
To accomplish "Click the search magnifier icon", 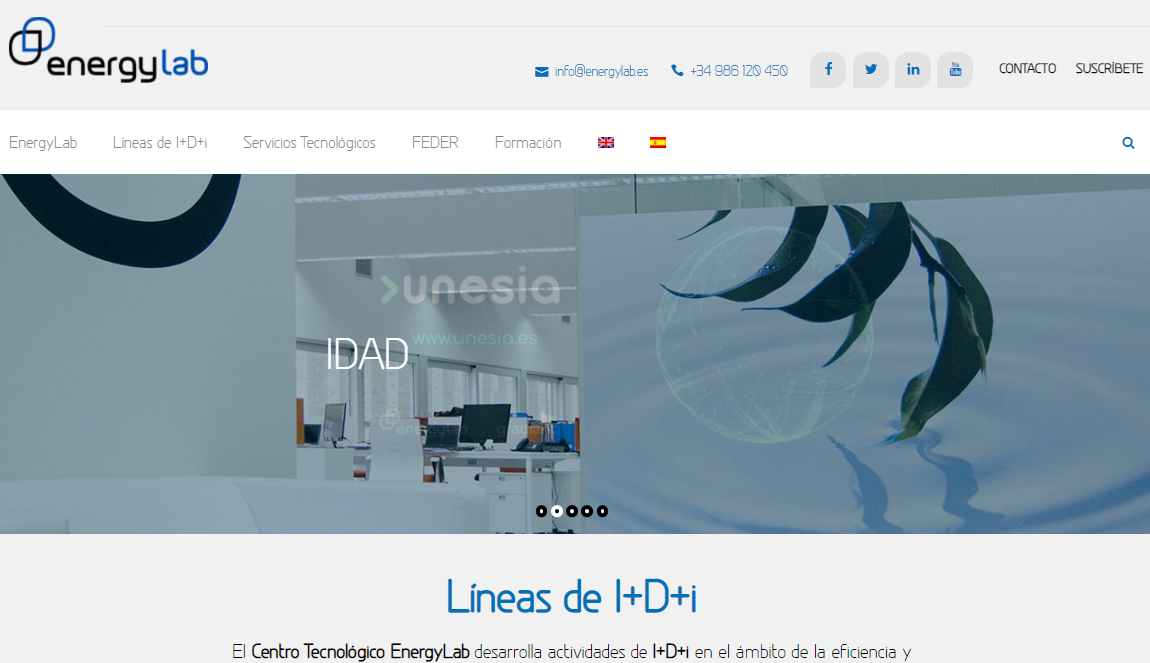I will 1128,143.
